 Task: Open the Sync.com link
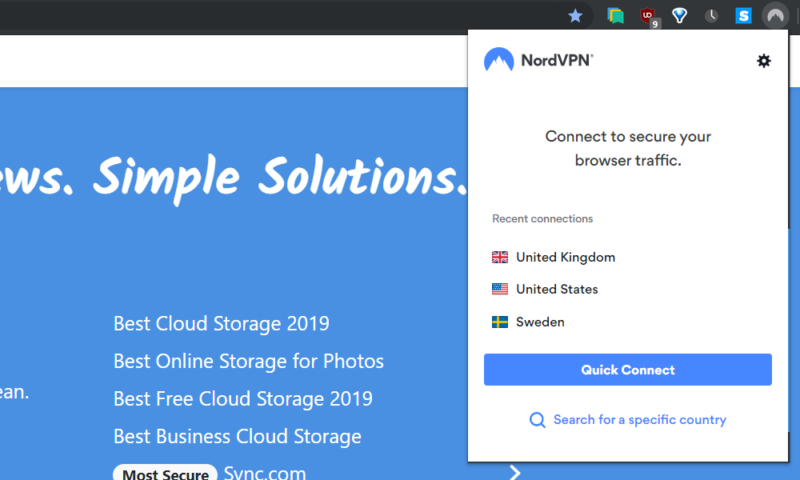[265, 472]
